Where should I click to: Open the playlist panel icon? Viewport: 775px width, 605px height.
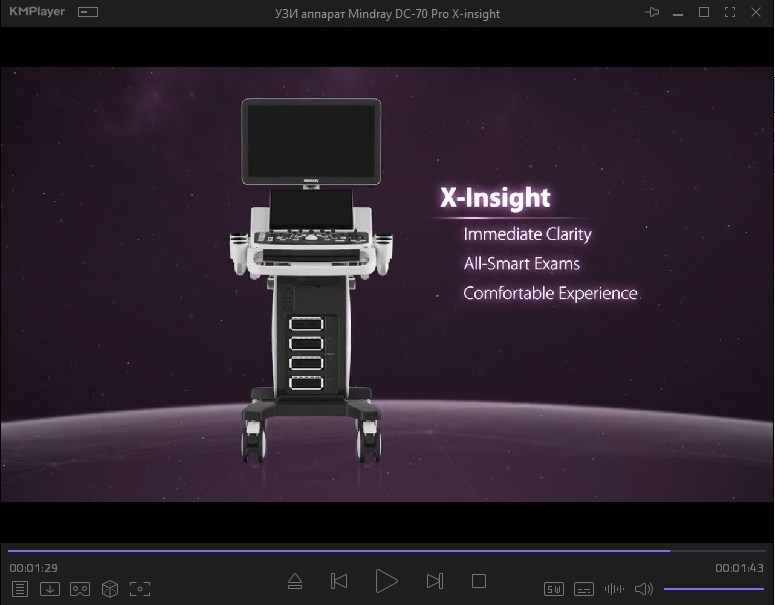coord(20,589)
